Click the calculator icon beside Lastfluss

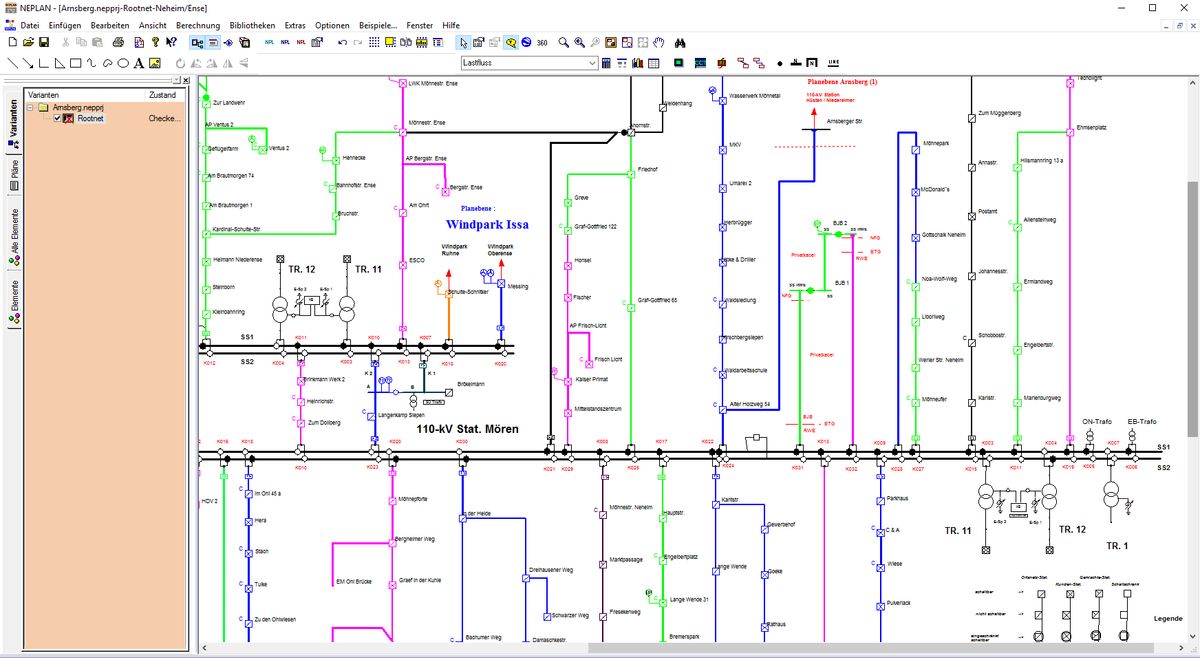(607, 63)
